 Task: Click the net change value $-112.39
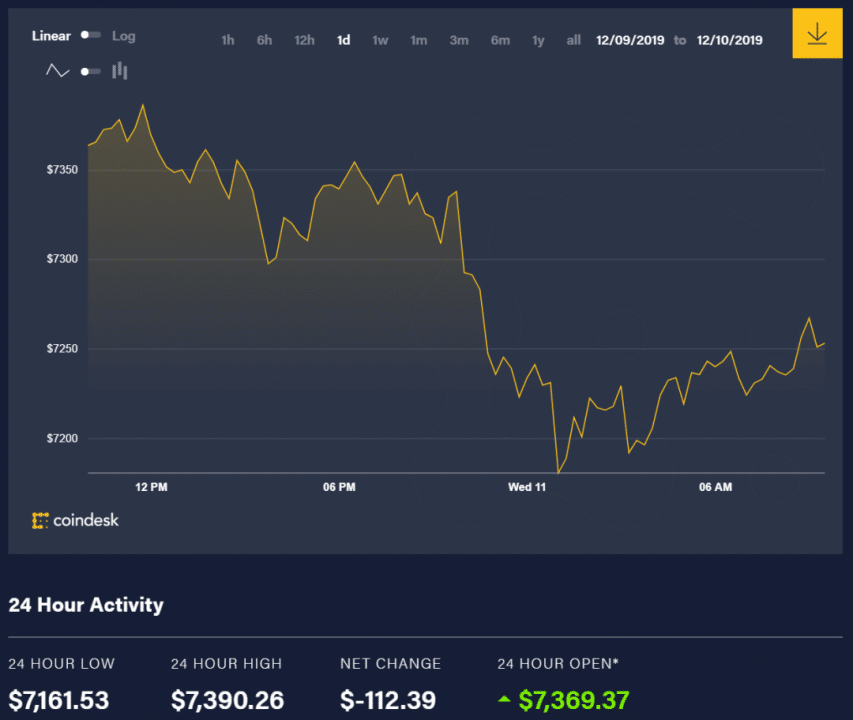[388, 700]
